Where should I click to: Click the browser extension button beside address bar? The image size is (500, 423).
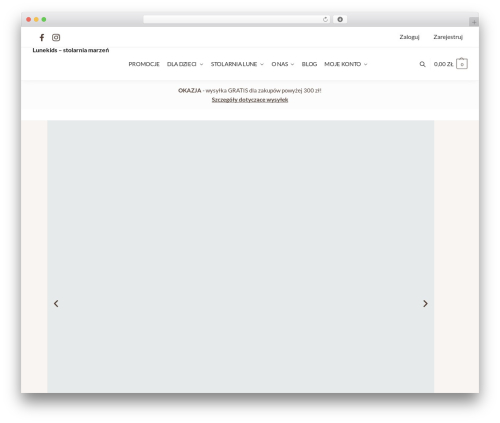[x=340, y=19]
